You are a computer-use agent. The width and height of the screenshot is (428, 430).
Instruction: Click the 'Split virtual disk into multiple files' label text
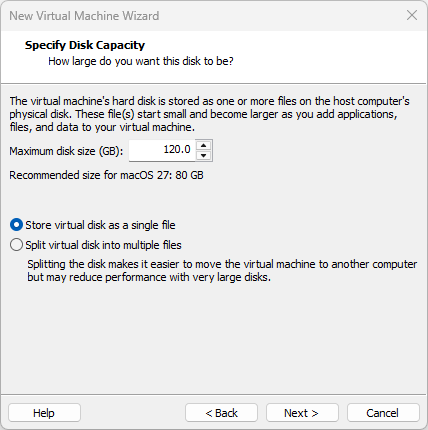103,245
